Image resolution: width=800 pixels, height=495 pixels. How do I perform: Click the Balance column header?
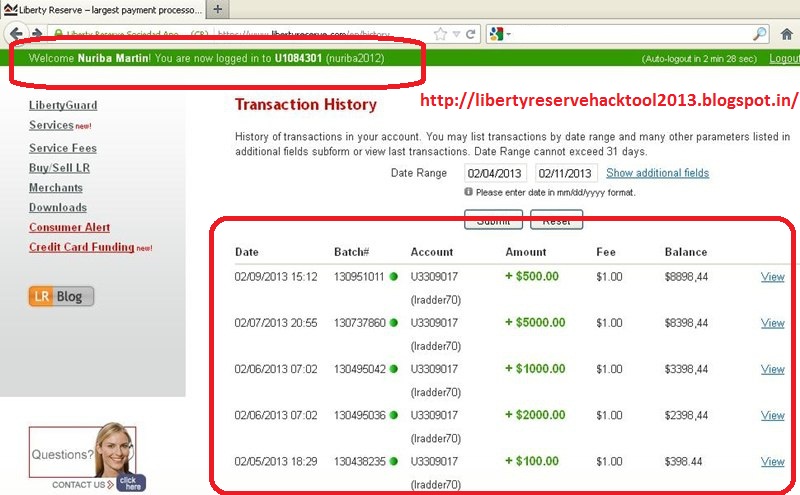(686, 252)
